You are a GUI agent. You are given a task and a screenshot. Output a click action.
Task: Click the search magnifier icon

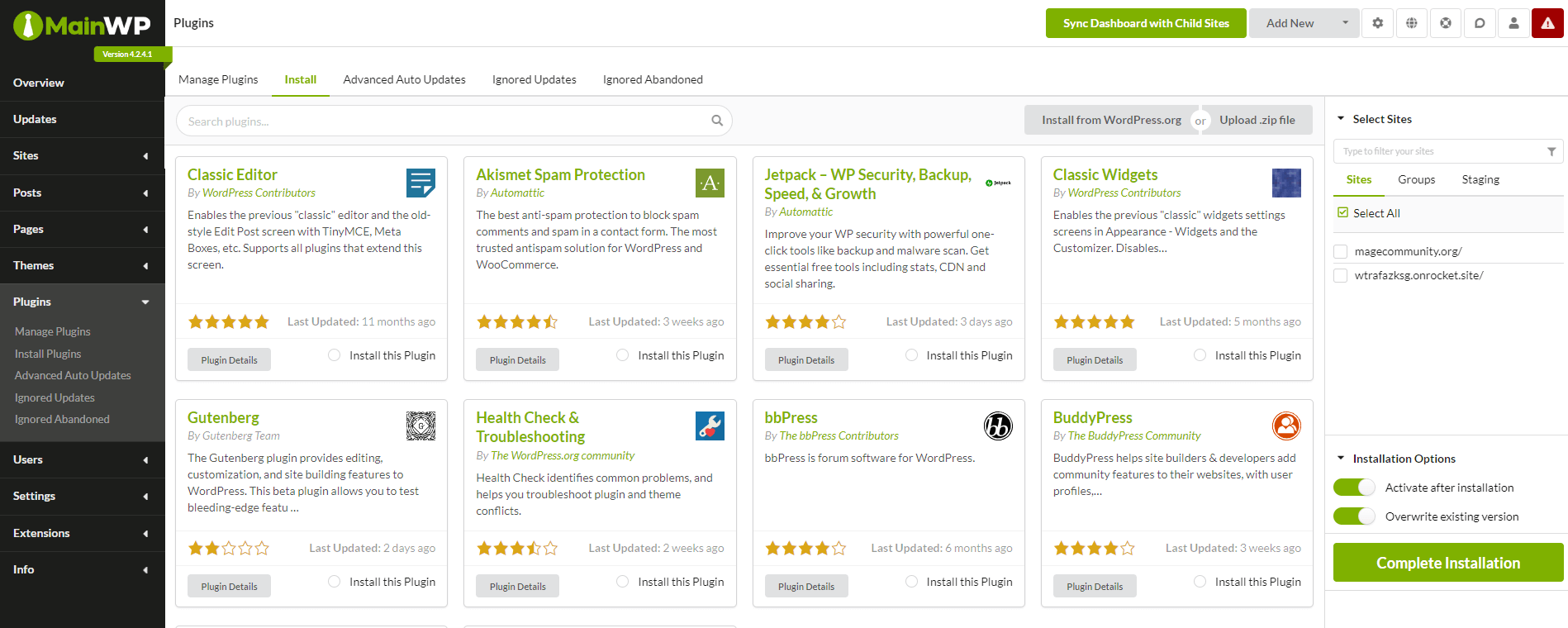click(717, 121)
